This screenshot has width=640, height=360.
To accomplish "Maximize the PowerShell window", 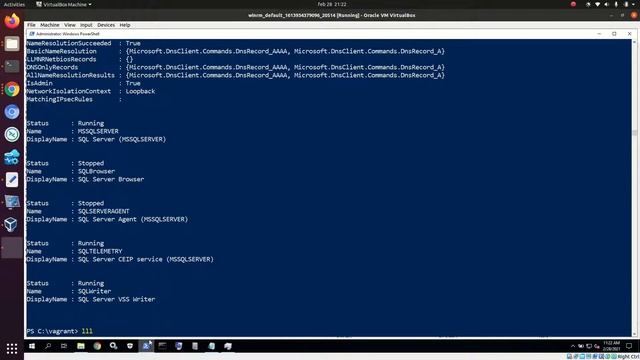I will 614,34.
